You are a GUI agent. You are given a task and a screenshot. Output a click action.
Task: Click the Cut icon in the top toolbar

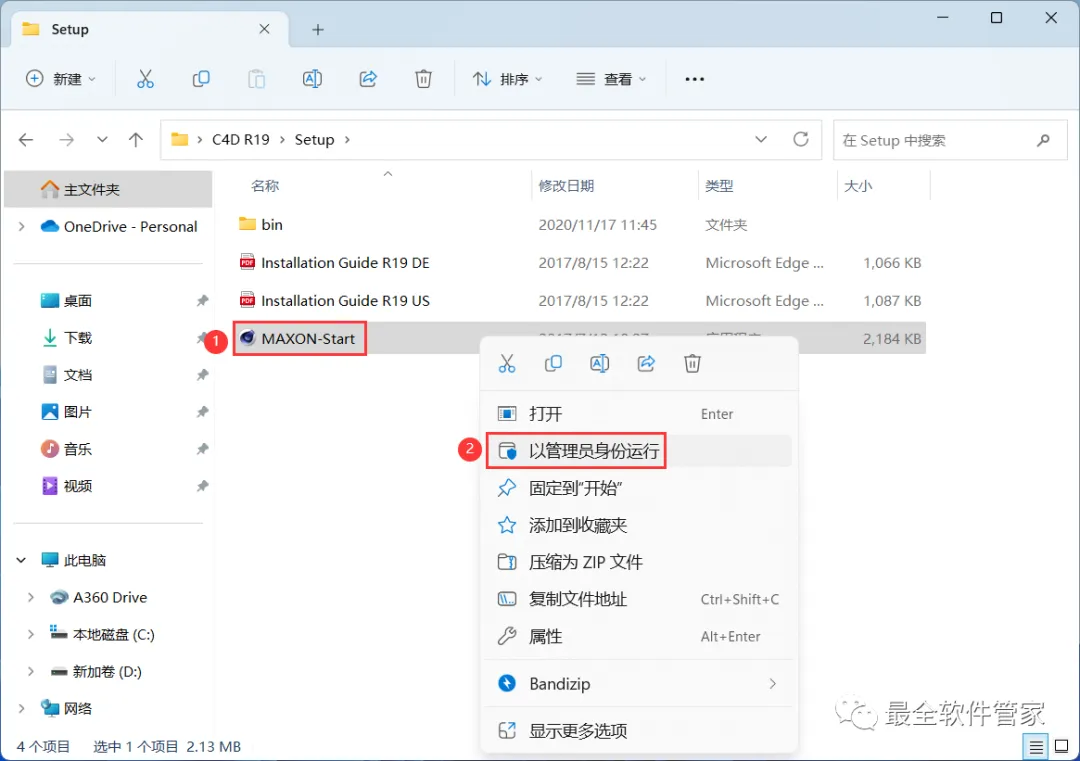click(x=145, y=79)
